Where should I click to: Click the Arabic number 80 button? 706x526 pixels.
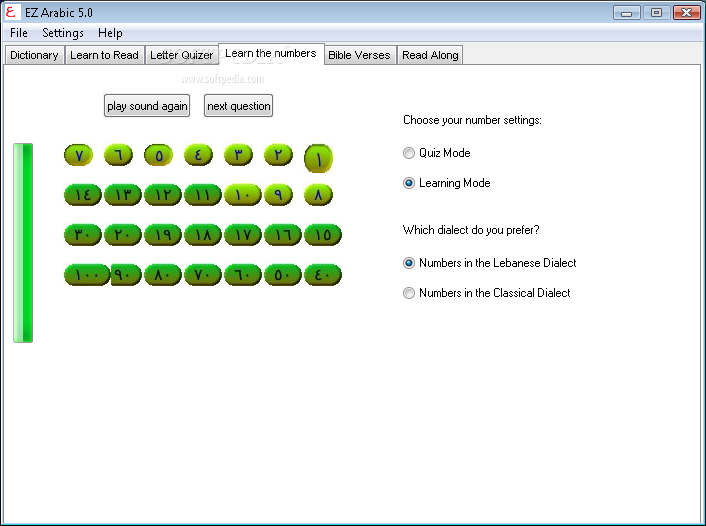click(163, 275)
